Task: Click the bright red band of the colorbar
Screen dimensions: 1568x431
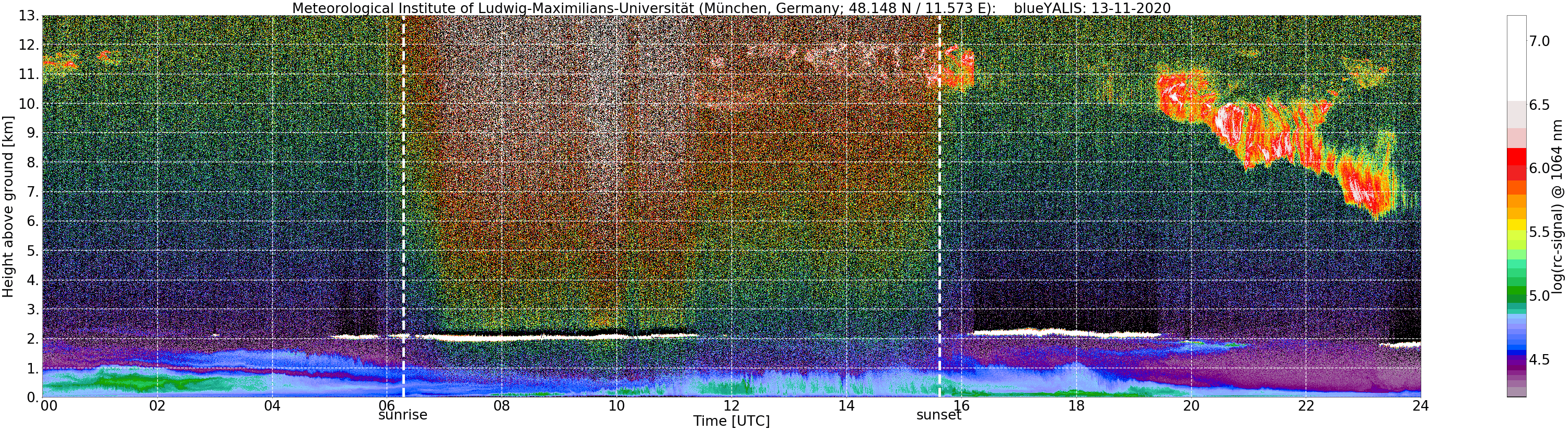Action: click(1516, 157)
